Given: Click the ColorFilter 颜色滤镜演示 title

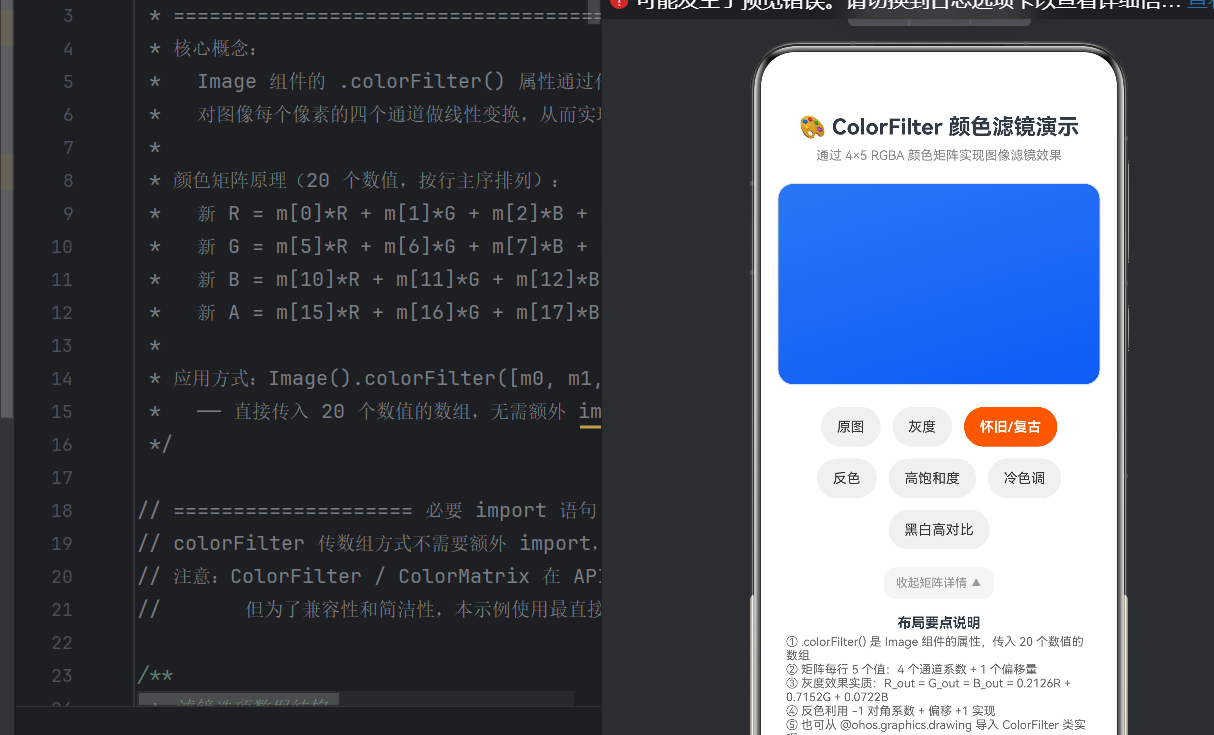Looking at the screenshot, I should [955, 127].
